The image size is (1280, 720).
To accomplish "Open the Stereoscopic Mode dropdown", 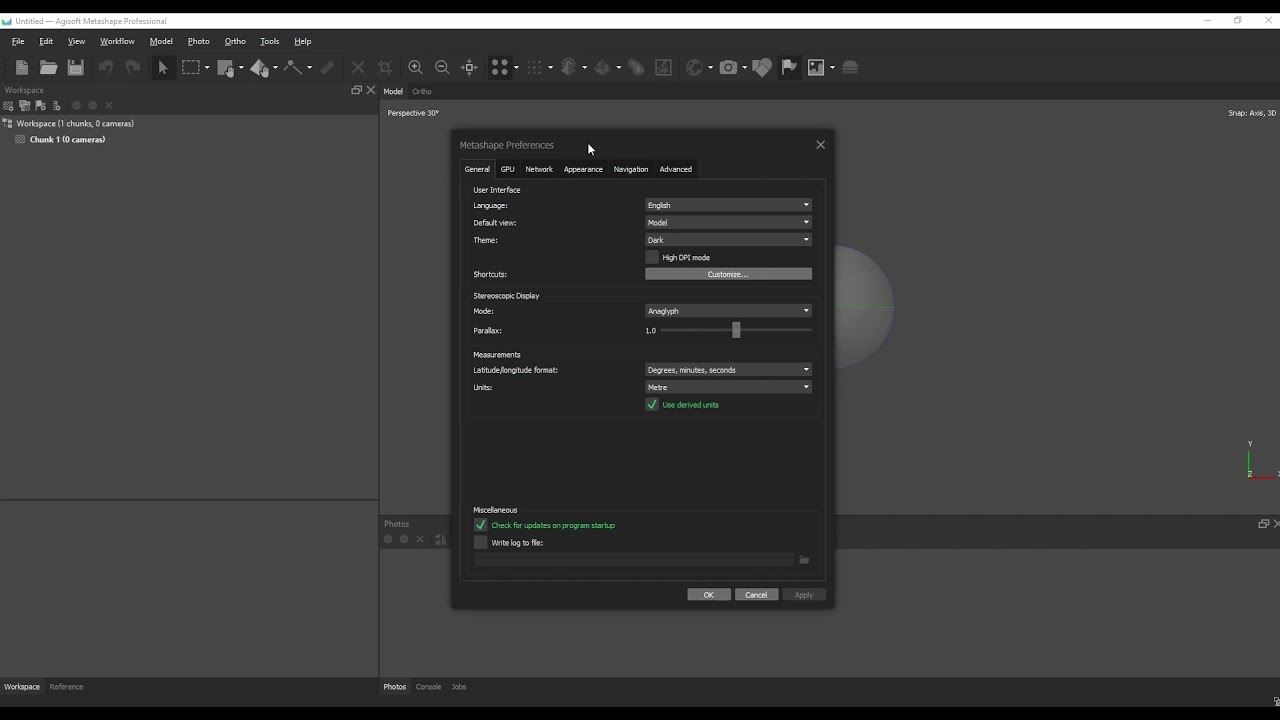I will (728, 311).
